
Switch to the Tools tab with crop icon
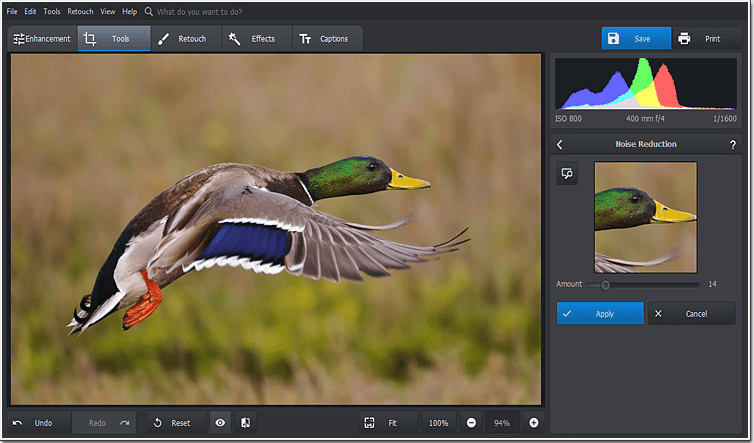pyautogui.click(x=114, y=38)
